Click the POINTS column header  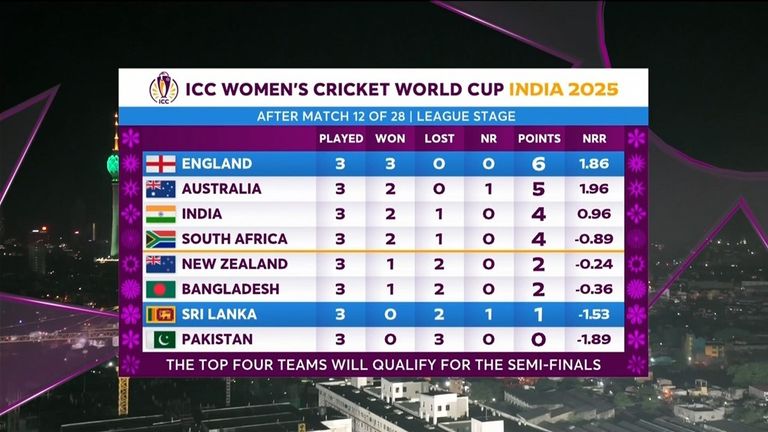539,138
